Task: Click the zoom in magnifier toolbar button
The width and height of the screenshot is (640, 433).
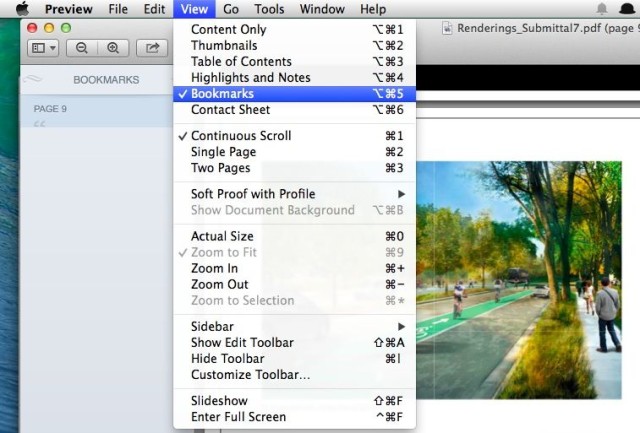Action: [113, 47]
